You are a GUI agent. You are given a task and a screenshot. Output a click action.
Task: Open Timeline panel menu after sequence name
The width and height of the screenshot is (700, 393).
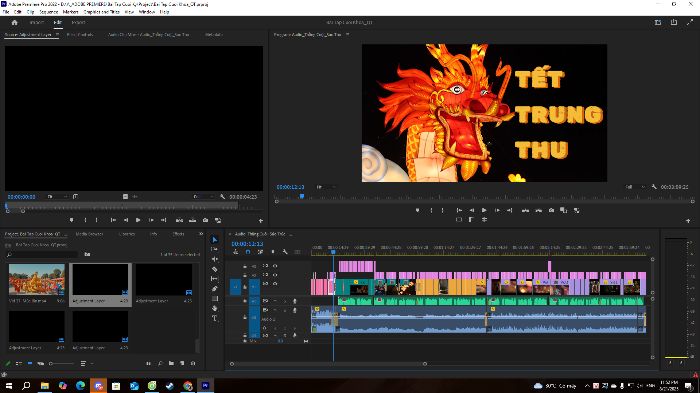point(291,234)
